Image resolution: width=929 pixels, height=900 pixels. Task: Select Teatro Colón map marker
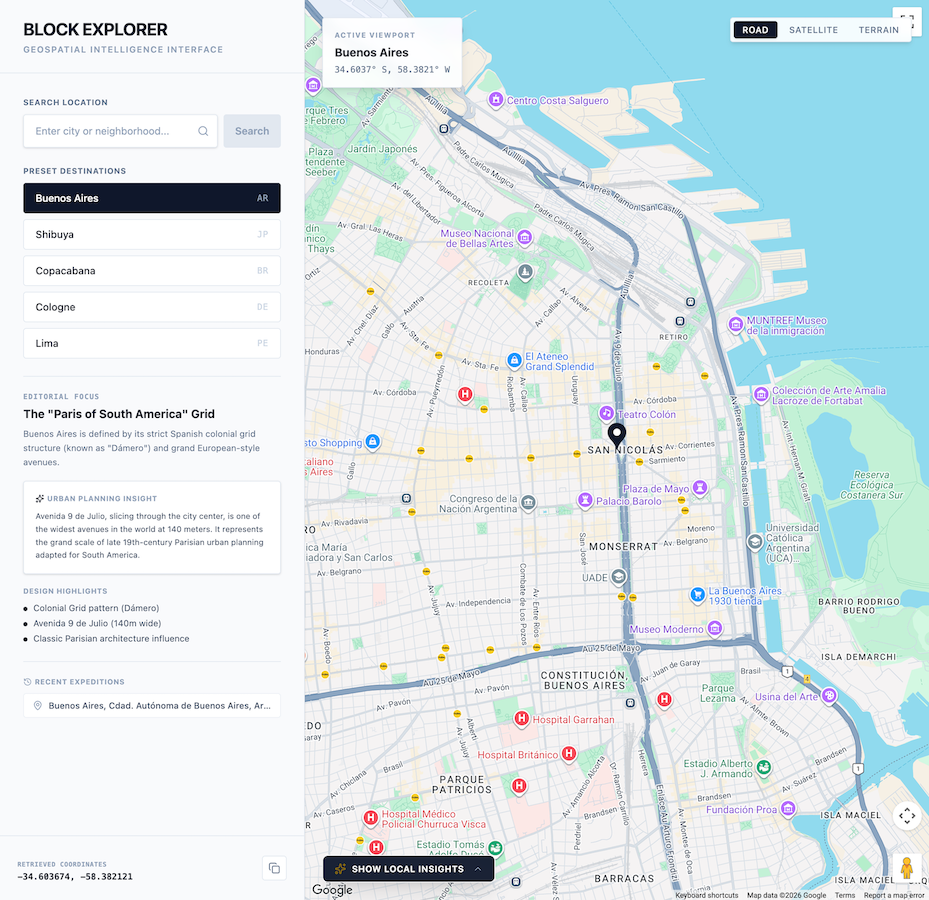pyautogui.click(x=606, y=412)
